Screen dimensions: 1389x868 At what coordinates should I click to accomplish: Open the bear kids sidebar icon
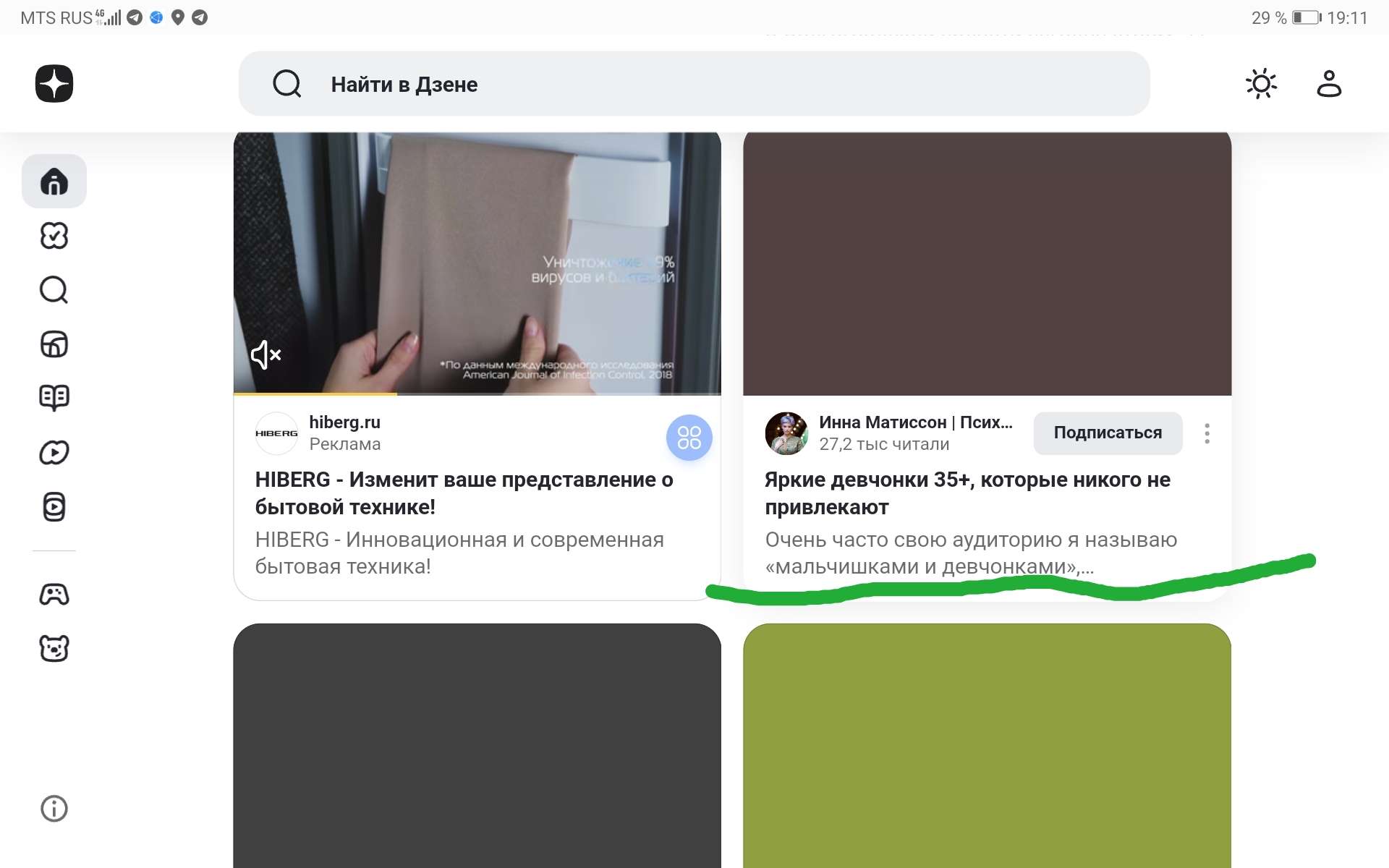point(54,649)
